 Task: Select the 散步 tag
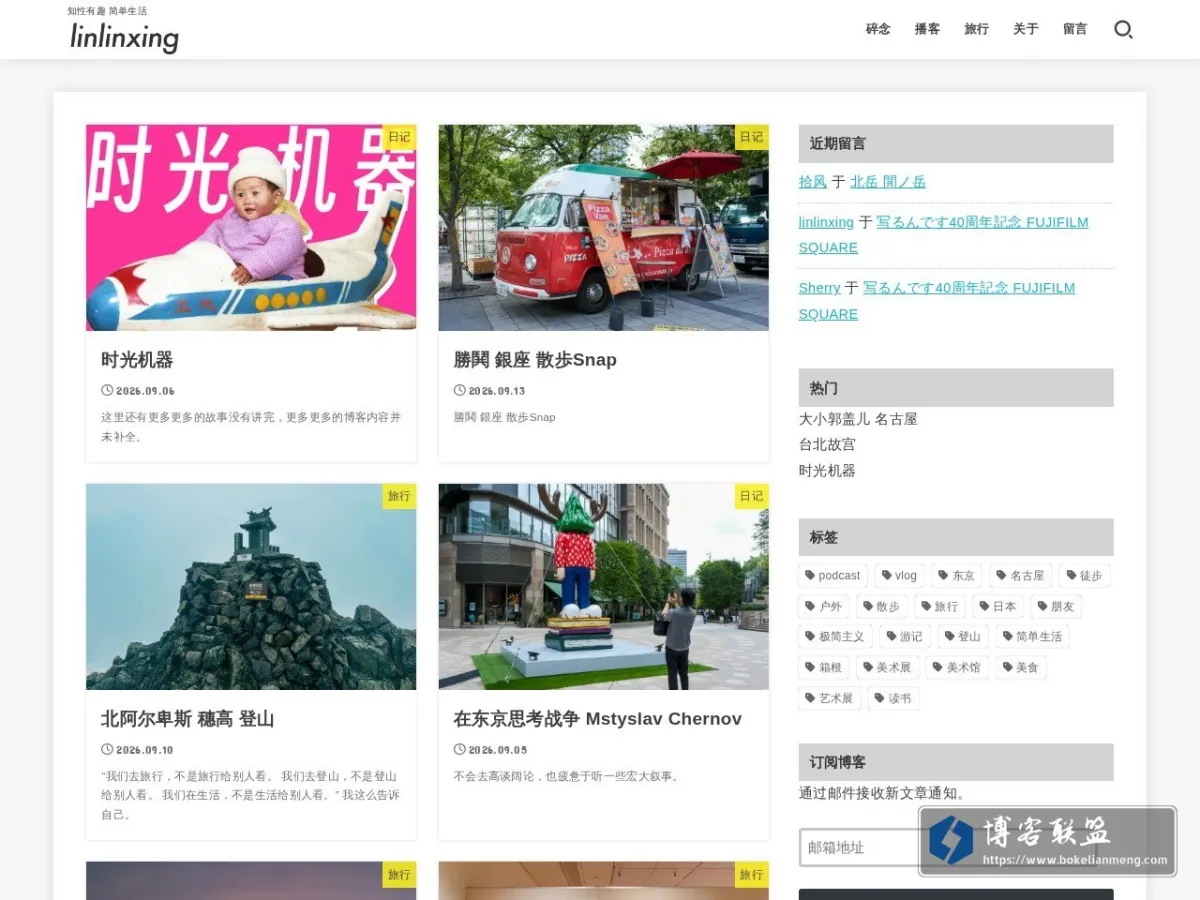[x=882, y=606]
